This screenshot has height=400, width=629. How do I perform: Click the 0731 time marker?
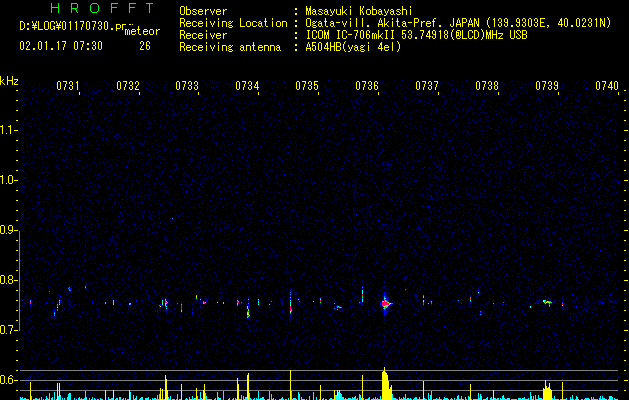pyautogui.click(x=67, y=85)
